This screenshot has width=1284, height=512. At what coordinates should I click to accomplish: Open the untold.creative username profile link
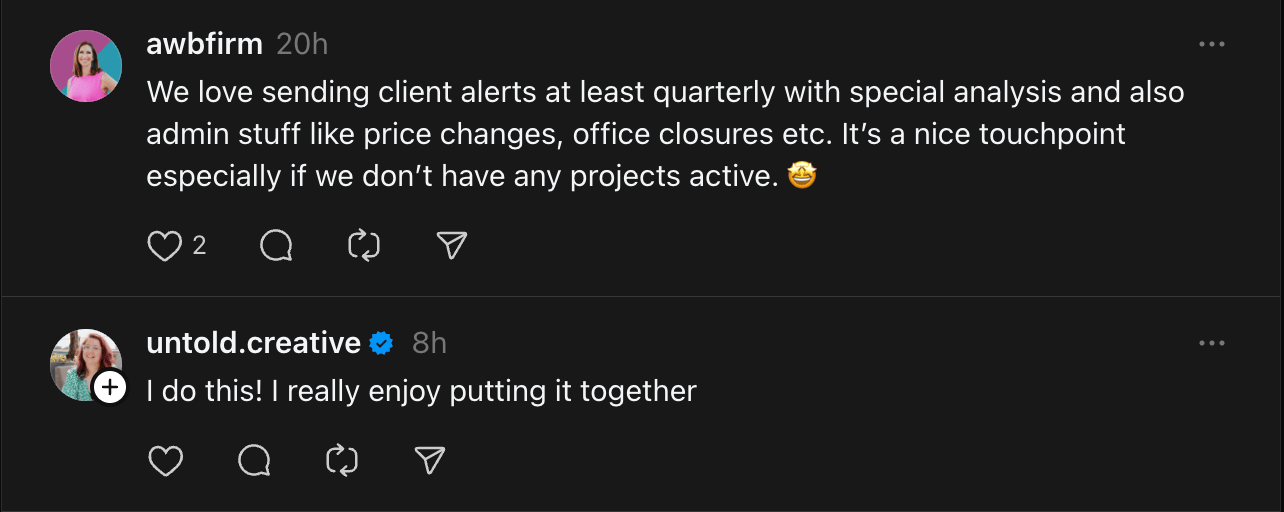254,343
